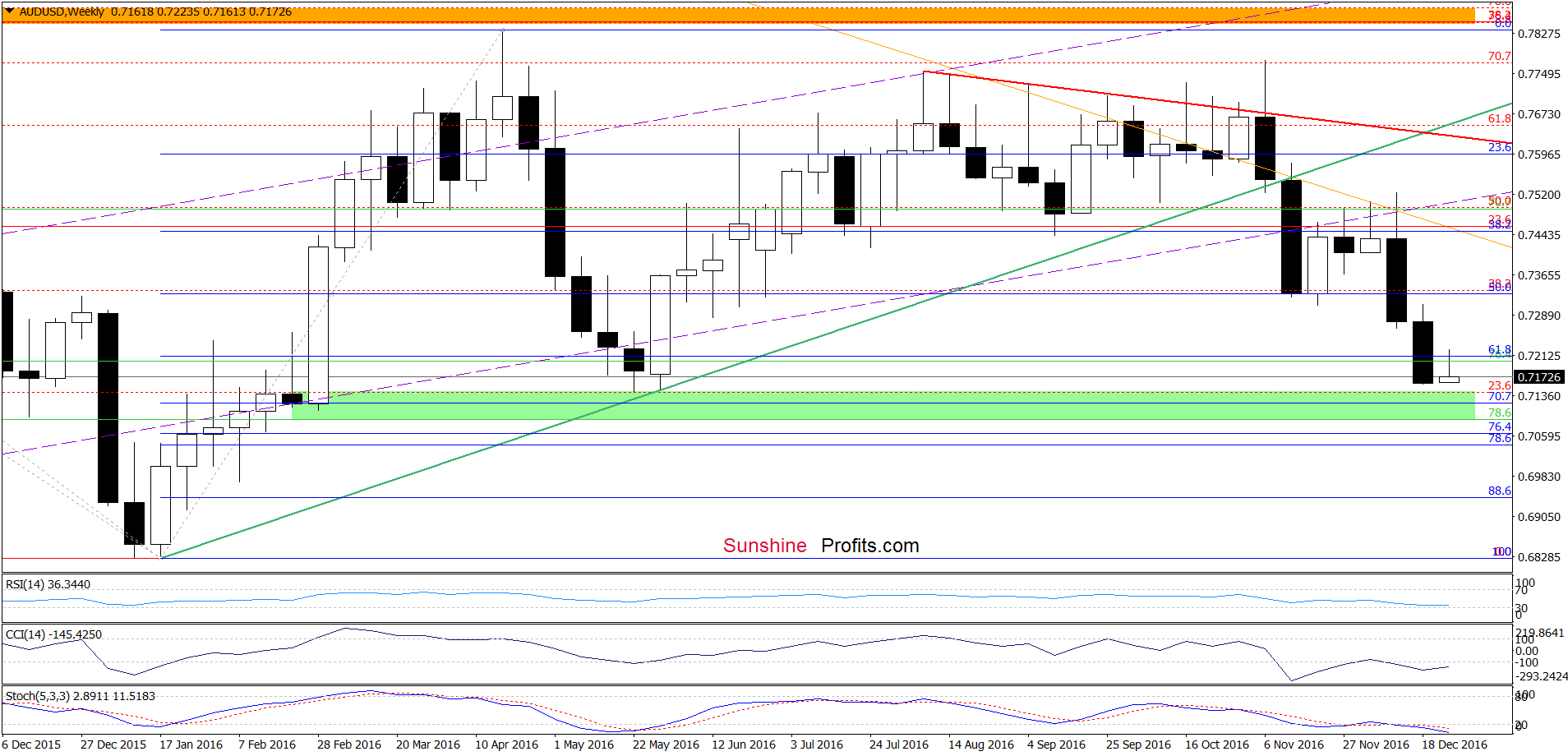Click the 12 Jun 2016 date label
The image size is (1568, 756).
click(x=744, y=744)
